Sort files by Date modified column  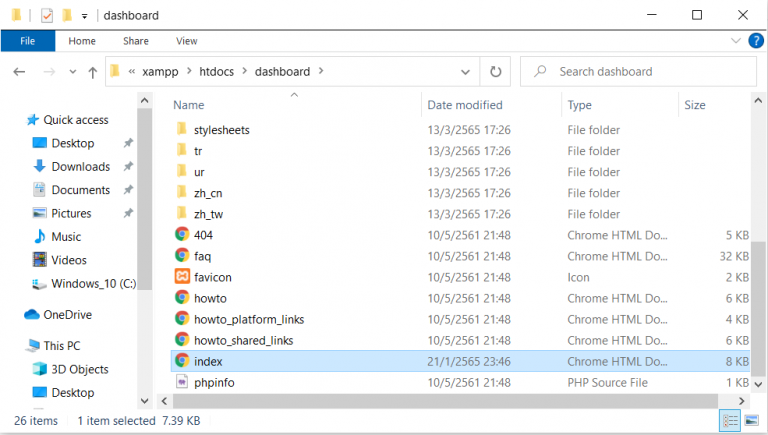coord(464,105)
